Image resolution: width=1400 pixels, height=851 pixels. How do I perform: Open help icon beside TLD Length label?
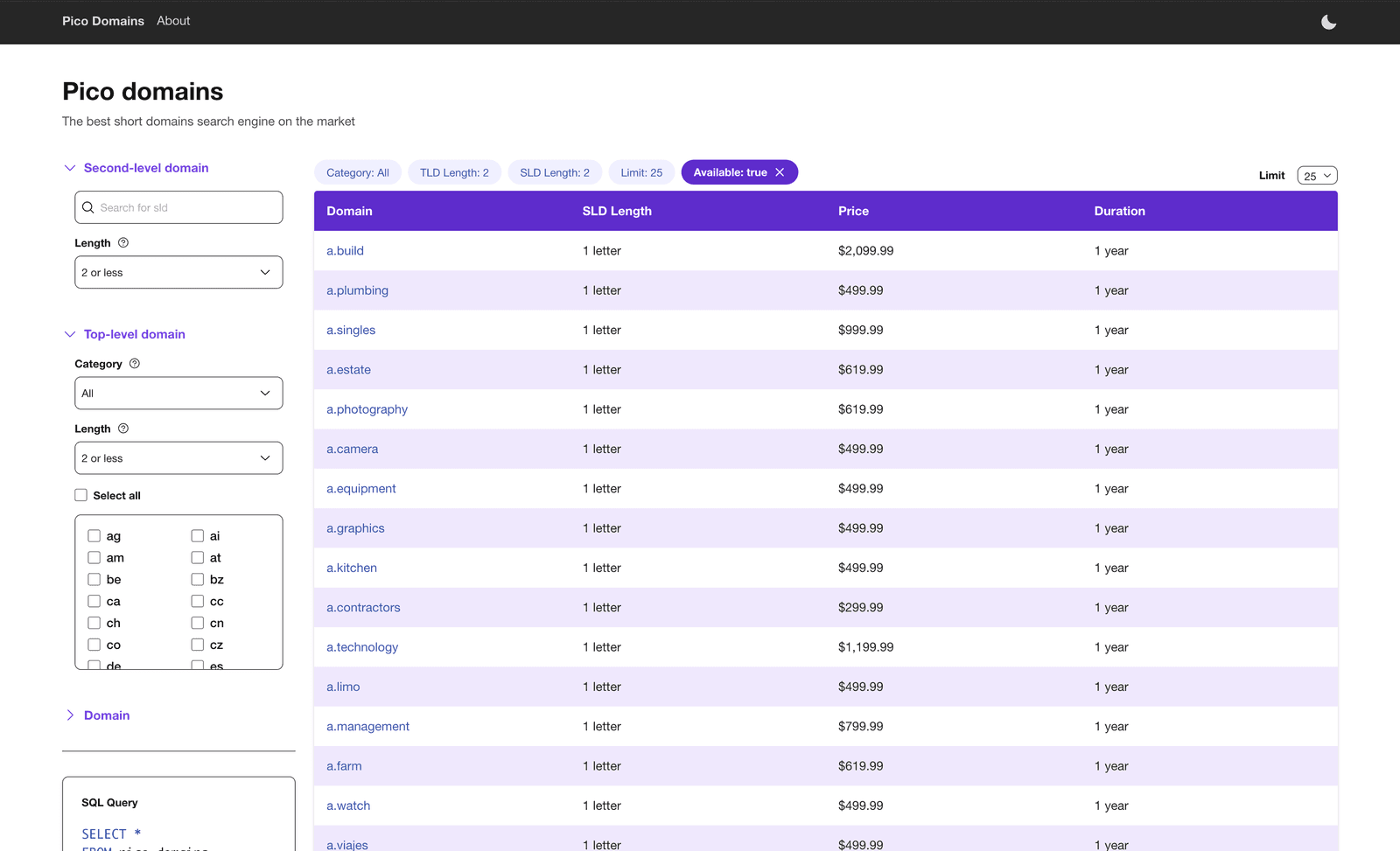(123, 429)
